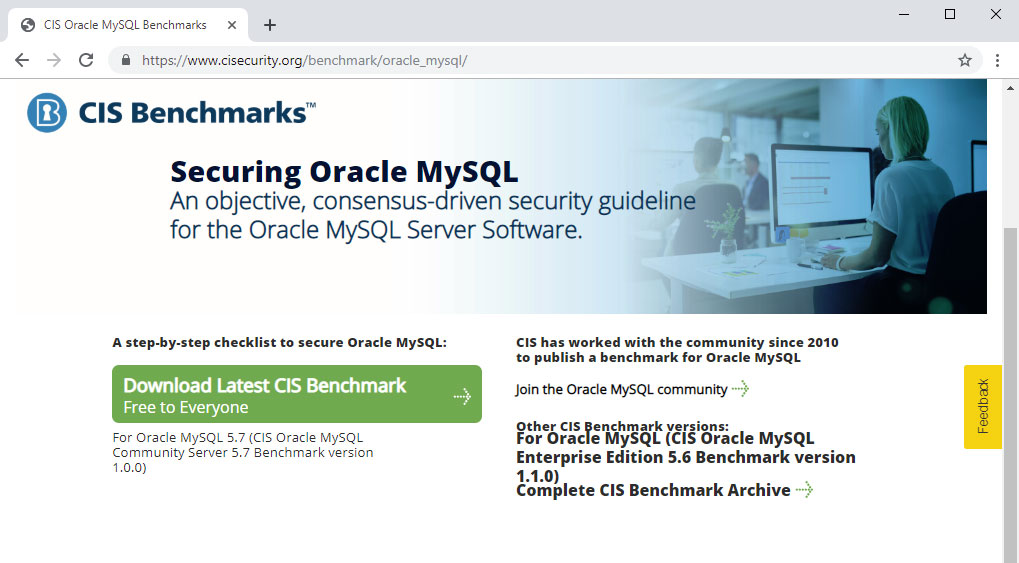Click 'A step-by-step checklist to secure Oracle MySQL' text
Viewport: 1019px width, 563px height.
(x=279, y=343)
